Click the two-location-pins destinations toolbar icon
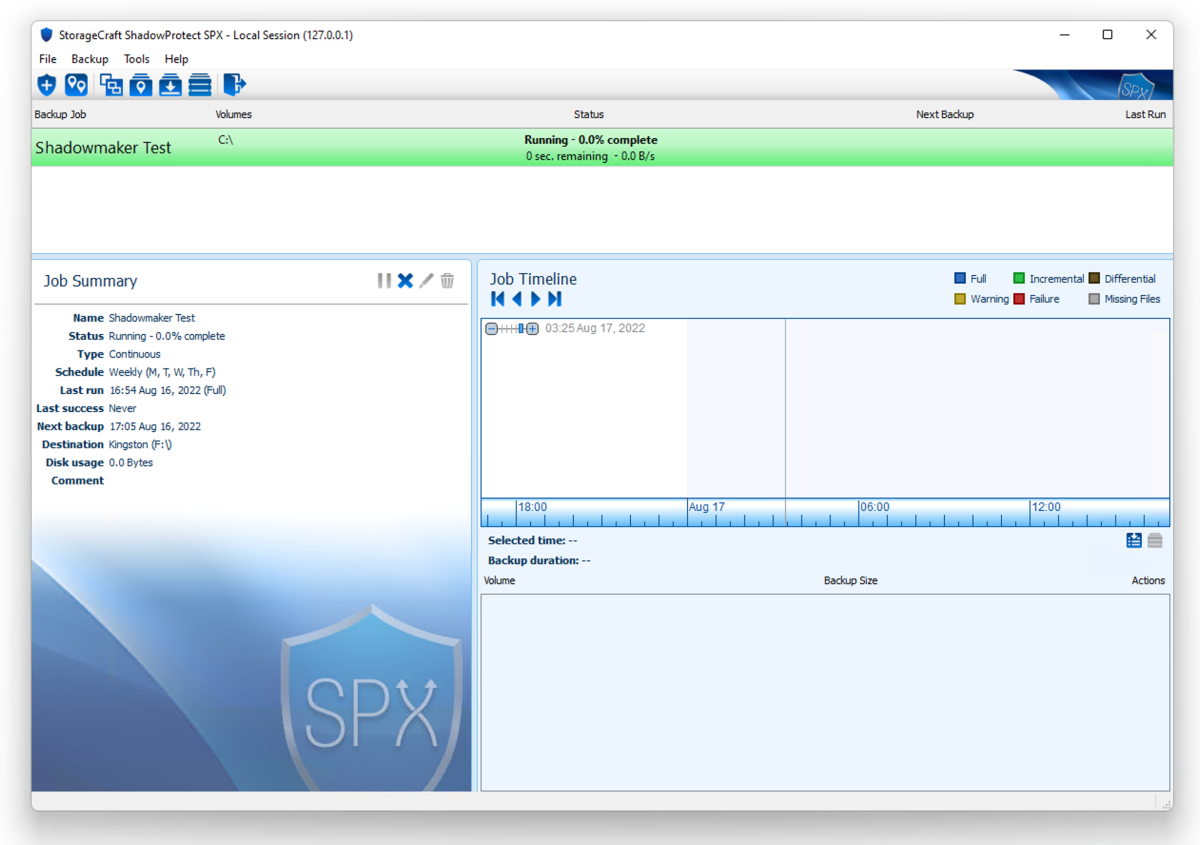Viewport: 1200px width, 845px height. pos(76,85)
